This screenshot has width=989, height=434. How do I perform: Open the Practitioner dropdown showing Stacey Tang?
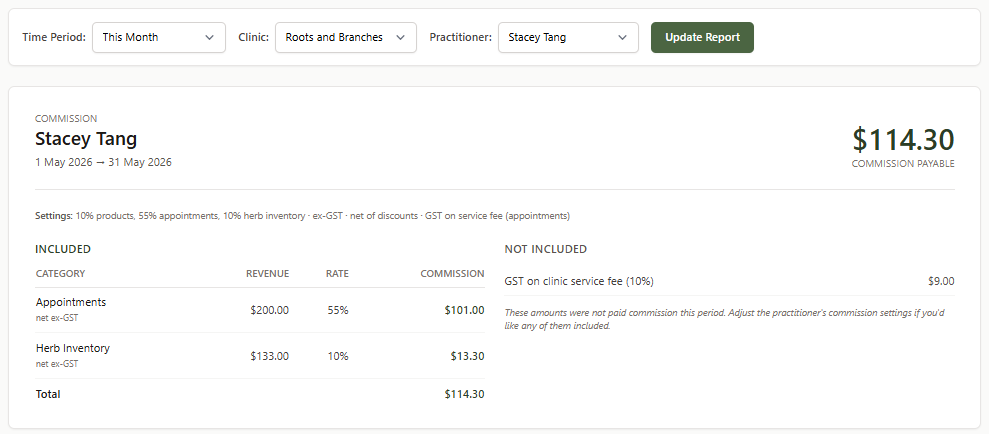point(568,37)
